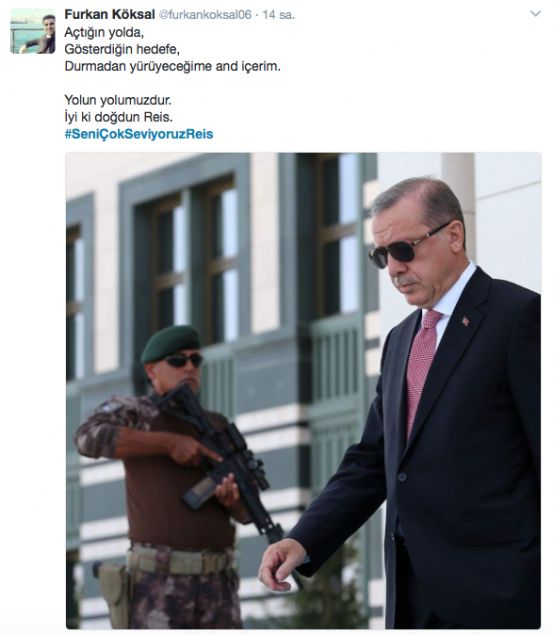Viewport: 553px width, 635px height.
Task: Follow the #SeniÇokSeviyoruzReis hashtag
Action: (139, 134)
